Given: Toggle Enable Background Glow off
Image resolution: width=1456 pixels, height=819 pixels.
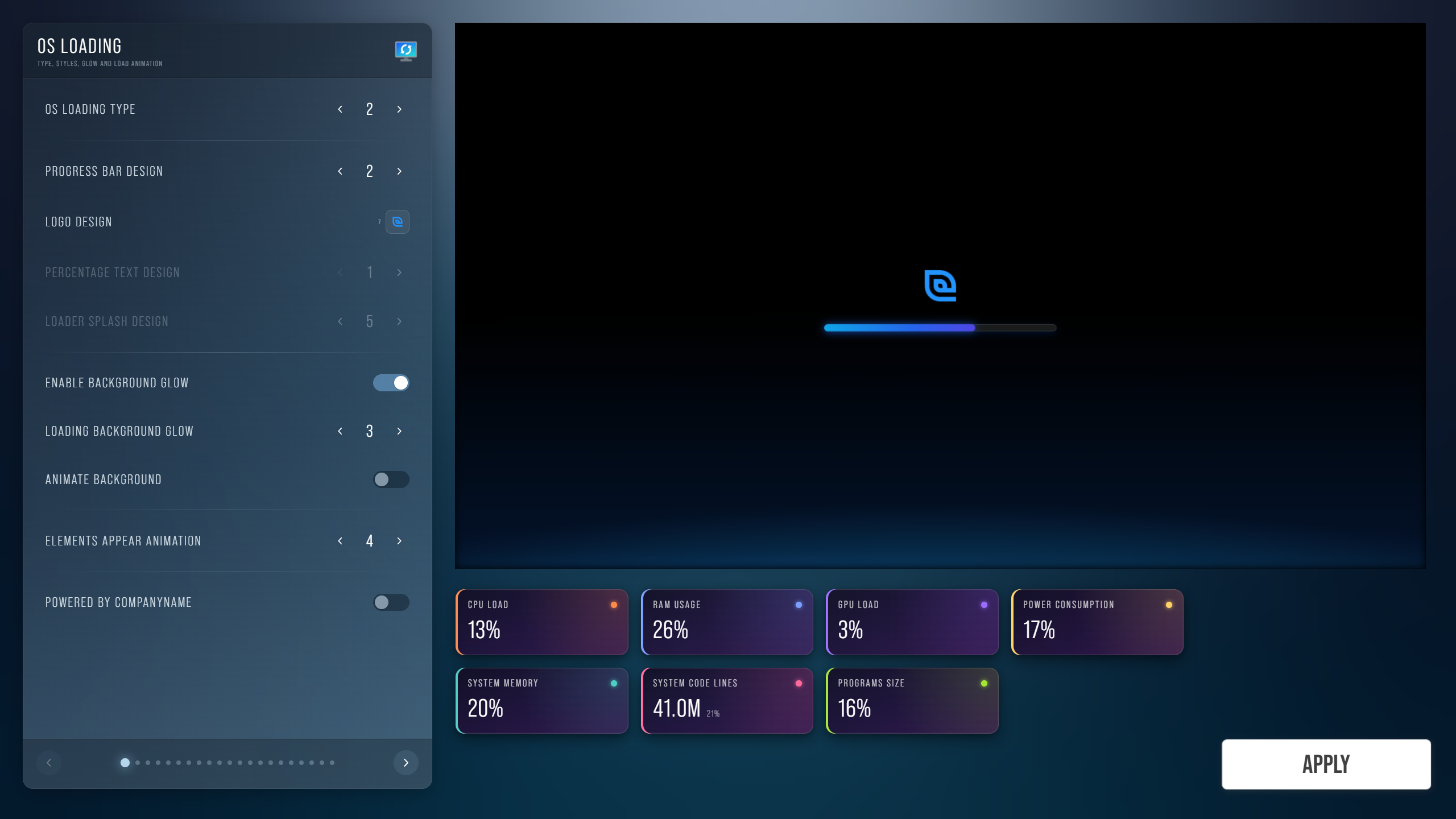Looking at the screenshot, I should coord(391,383).
